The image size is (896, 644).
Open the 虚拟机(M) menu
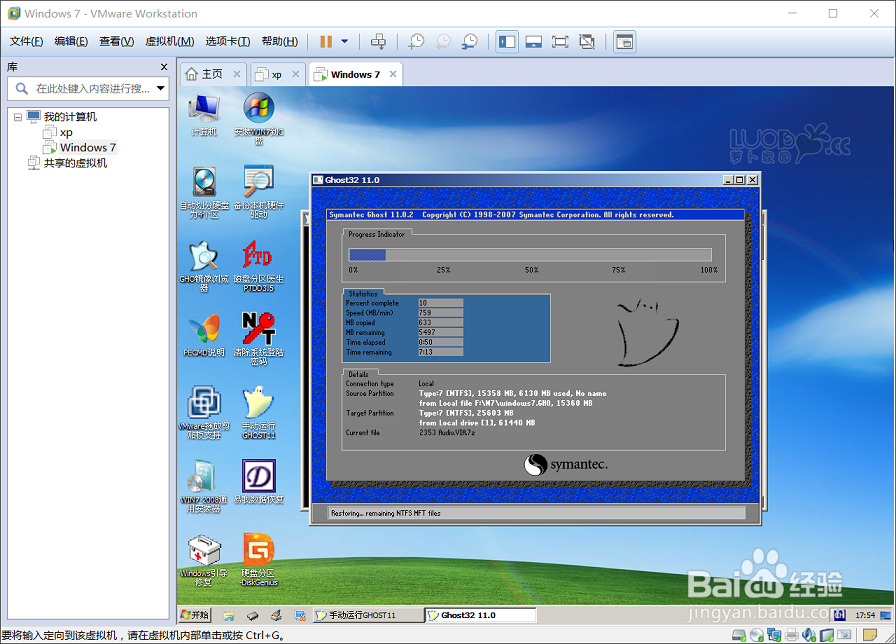point(170,41)
